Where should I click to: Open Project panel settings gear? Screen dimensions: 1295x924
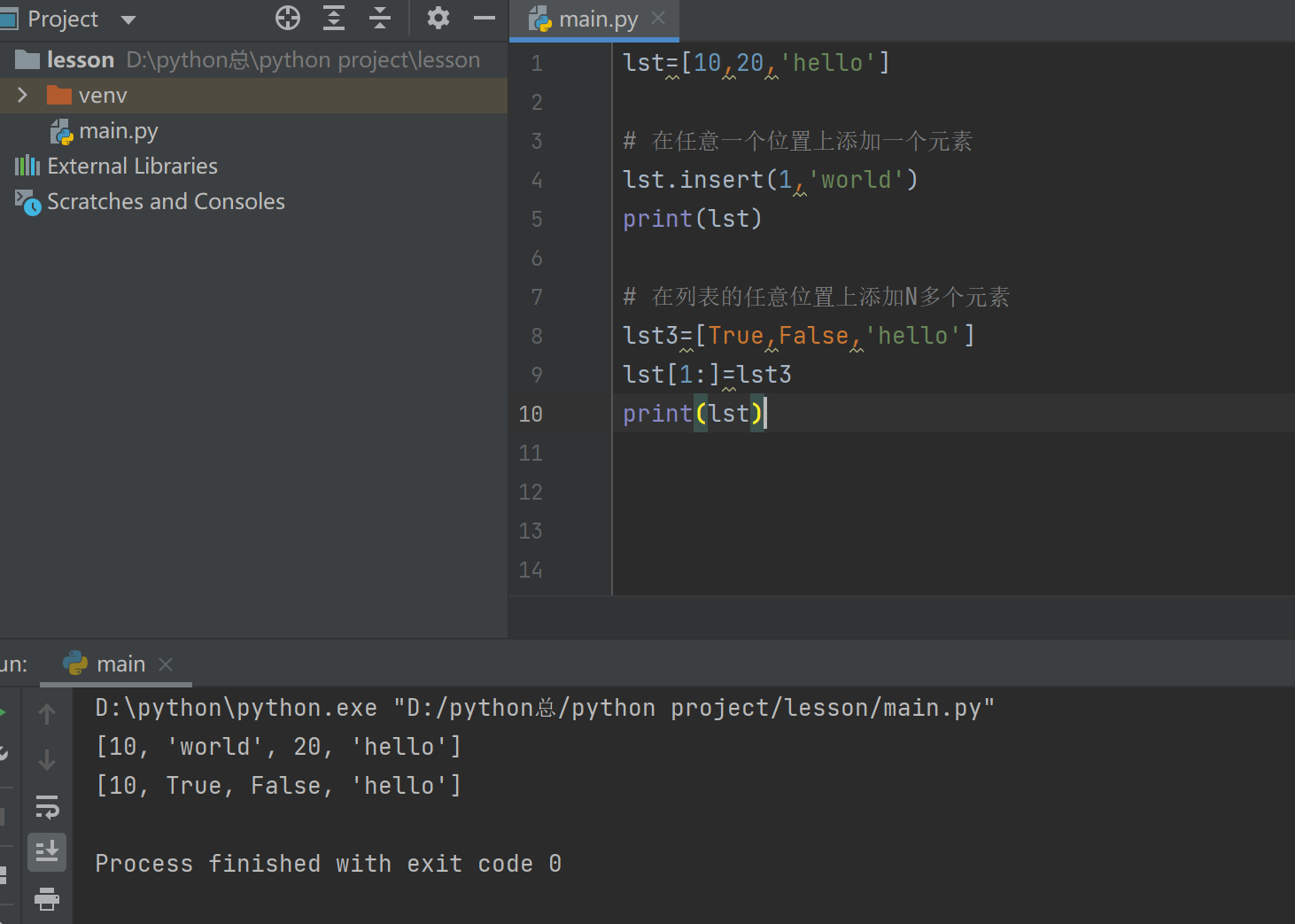tap(438, 18)
